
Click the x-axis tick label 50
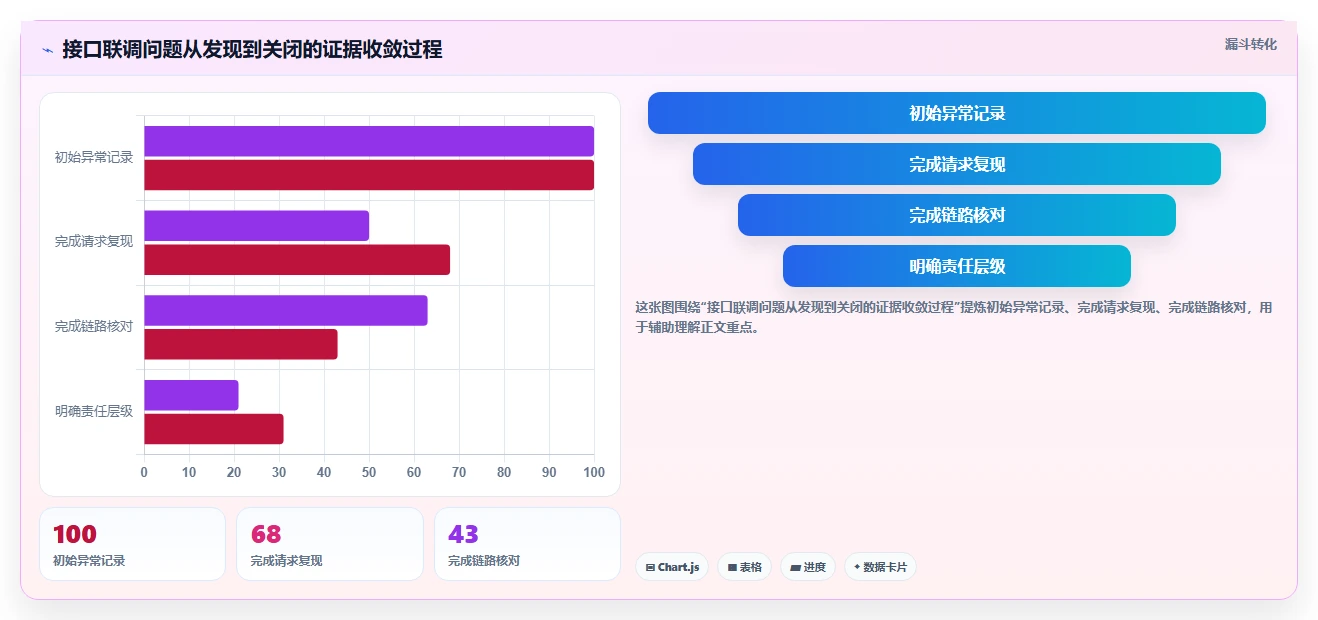pos(369,472)
